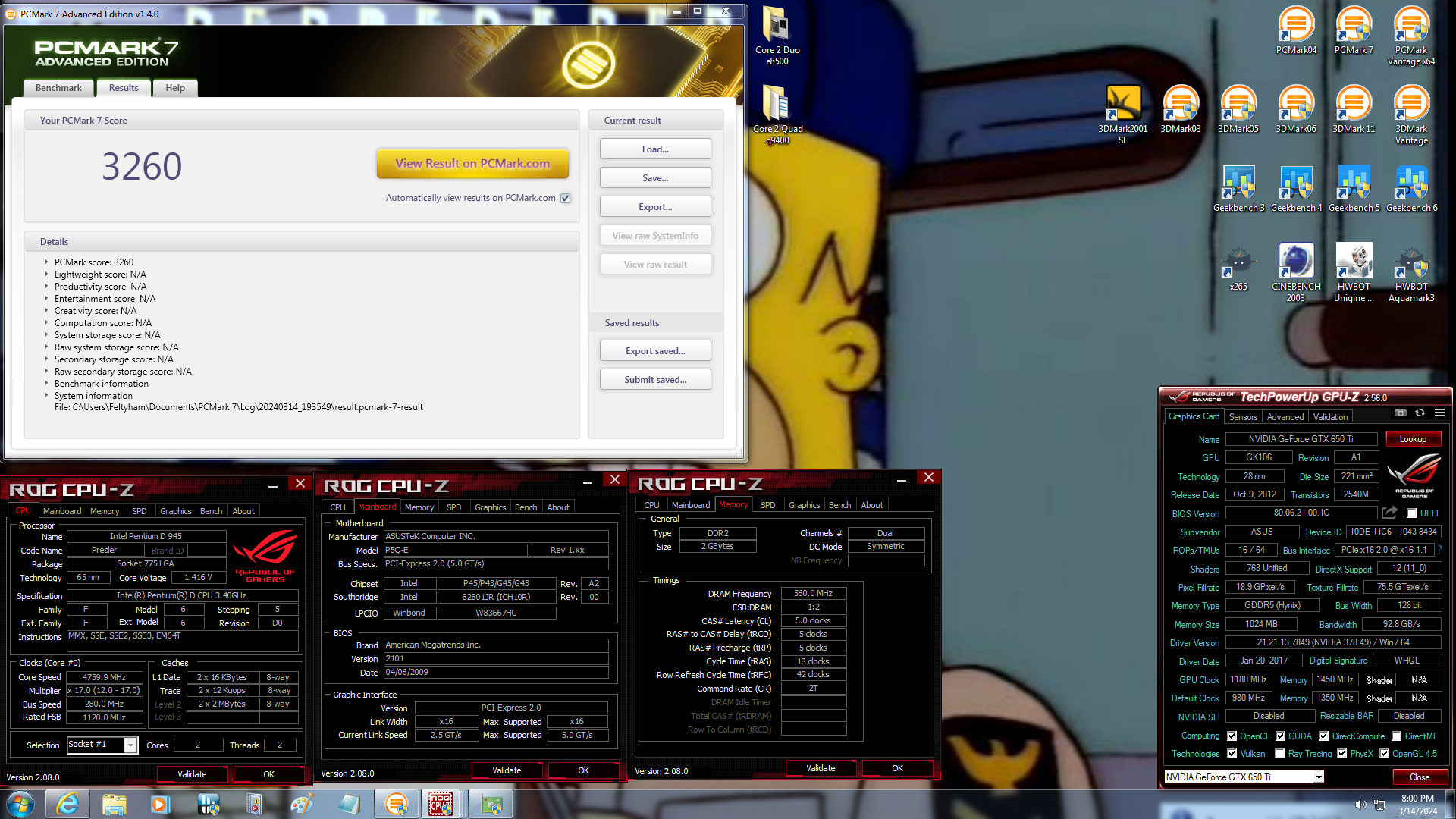Open Paint from the taskbar
Viewport: 1456px width, 819px height.
click(301, 804)
